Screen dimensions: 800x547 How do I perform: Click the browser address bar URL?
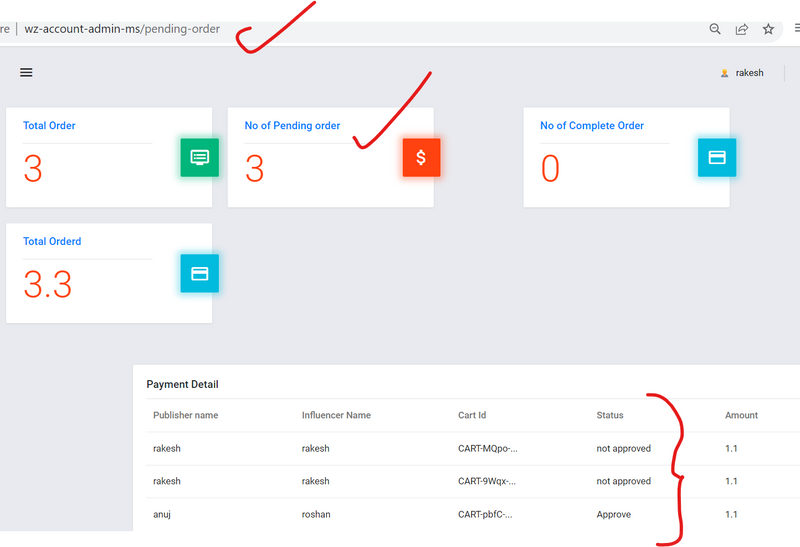click(122, 29)
